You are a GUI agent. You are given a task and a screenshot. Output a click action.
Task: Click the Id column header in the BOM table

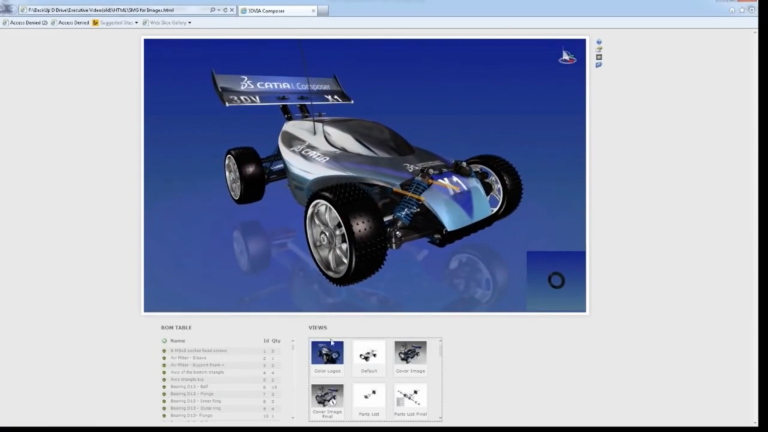tap(266, 341)
